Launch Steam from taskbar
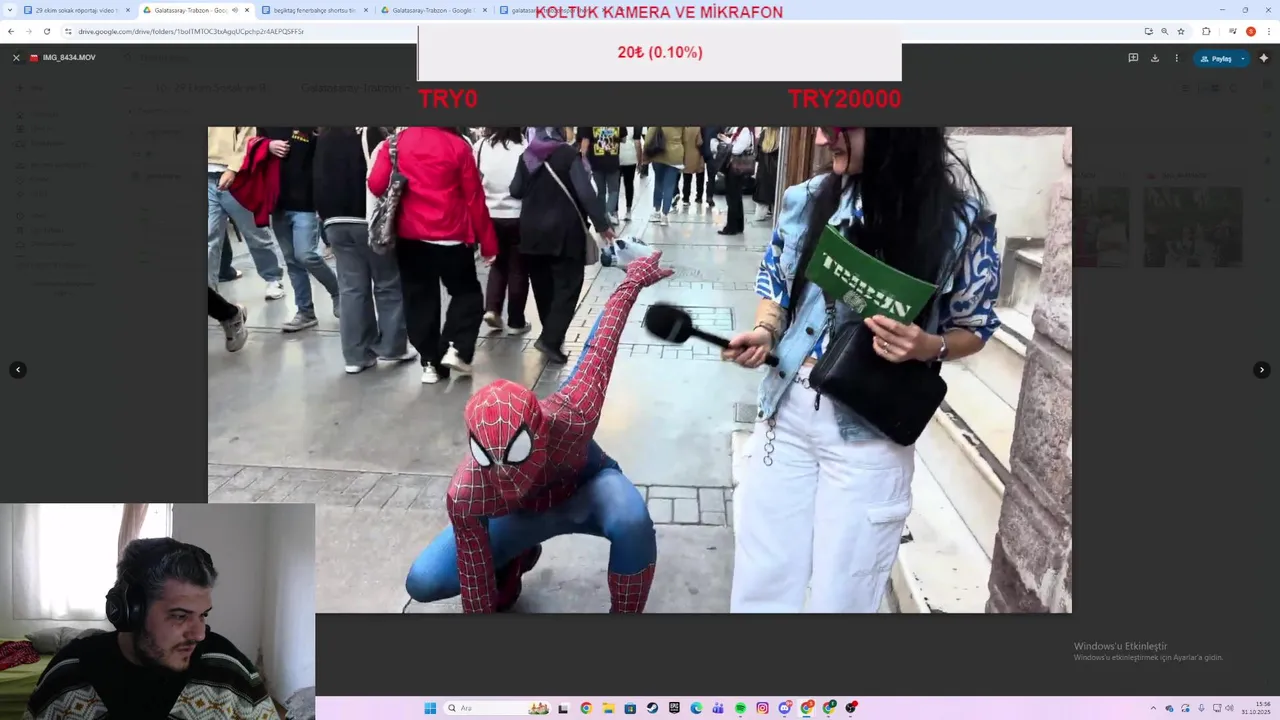This screenshot has height=720, width=1280. [x=652, y=708]
